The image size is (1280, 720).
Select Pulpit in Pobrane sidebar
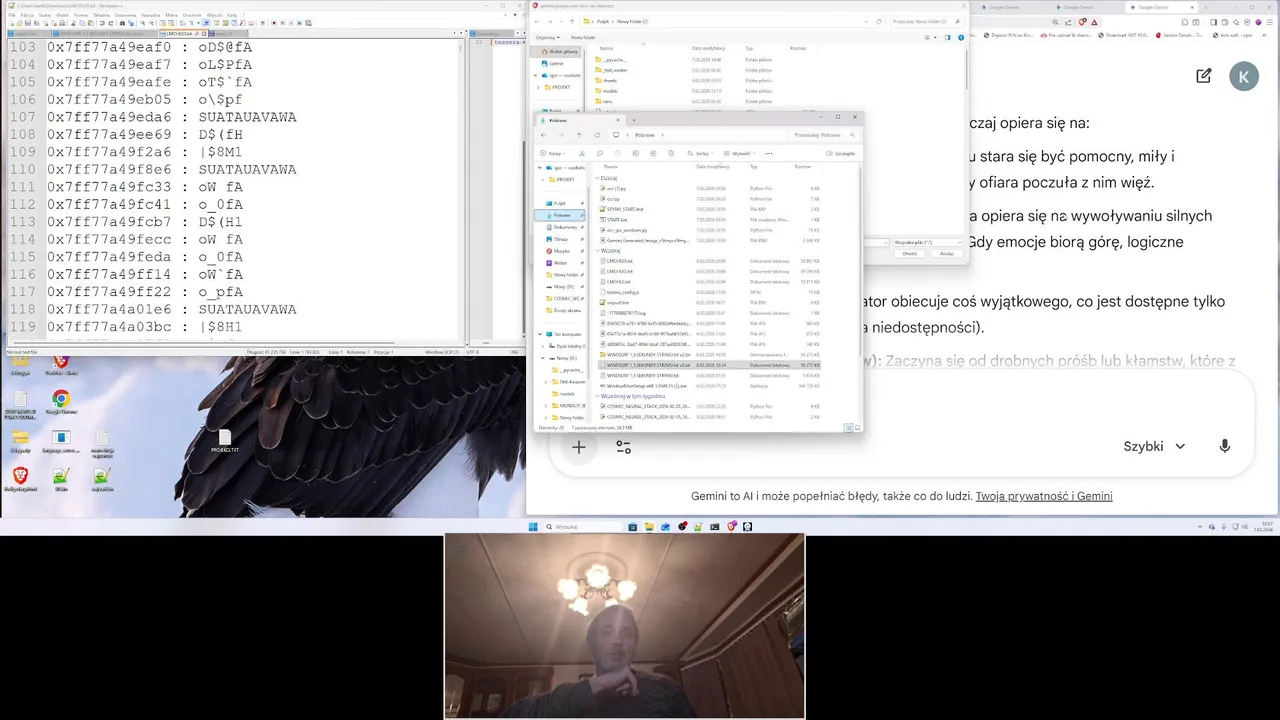coord(561,203)
